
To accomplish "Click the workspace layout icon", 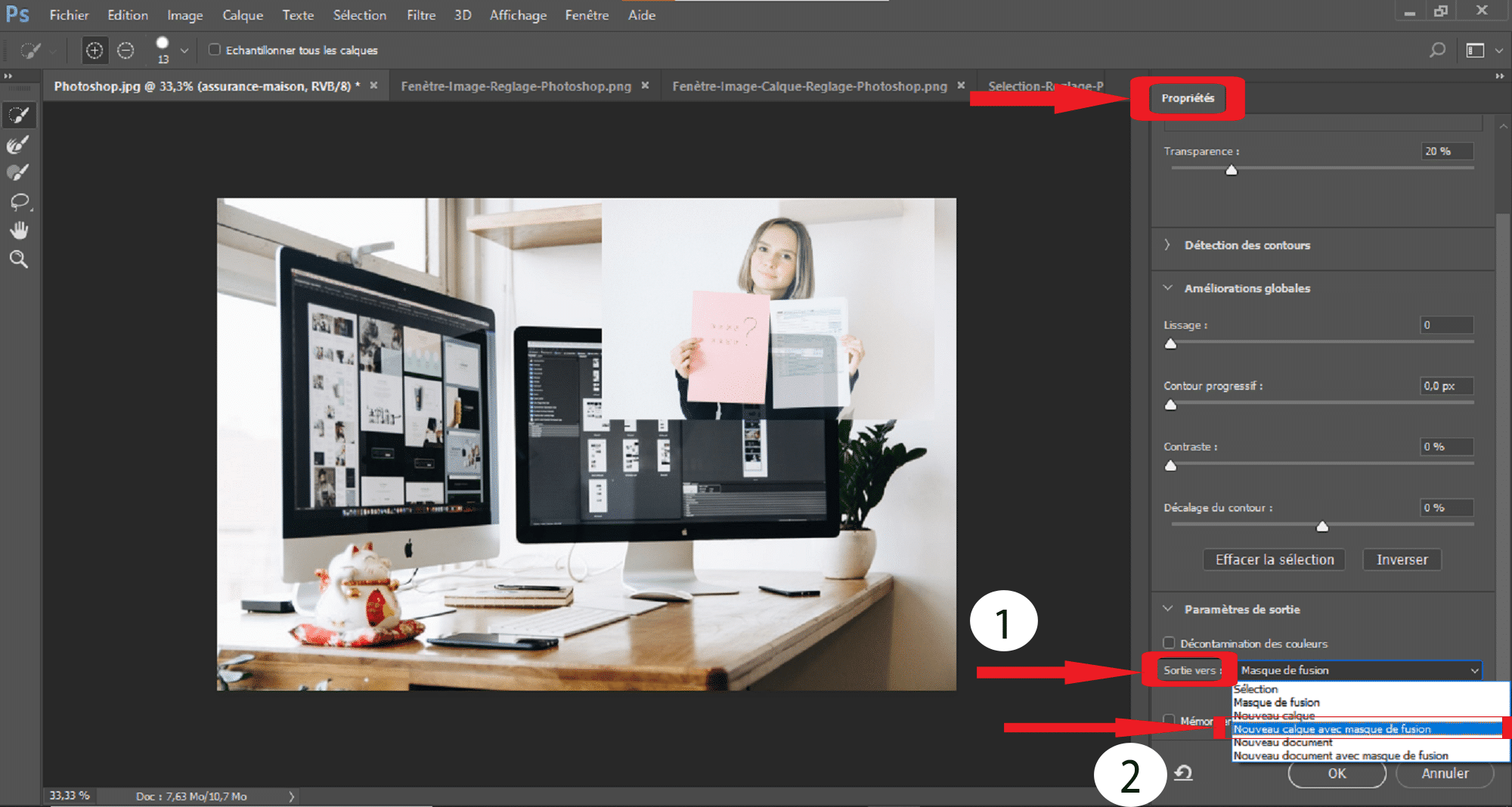I will coord(1475,50).
